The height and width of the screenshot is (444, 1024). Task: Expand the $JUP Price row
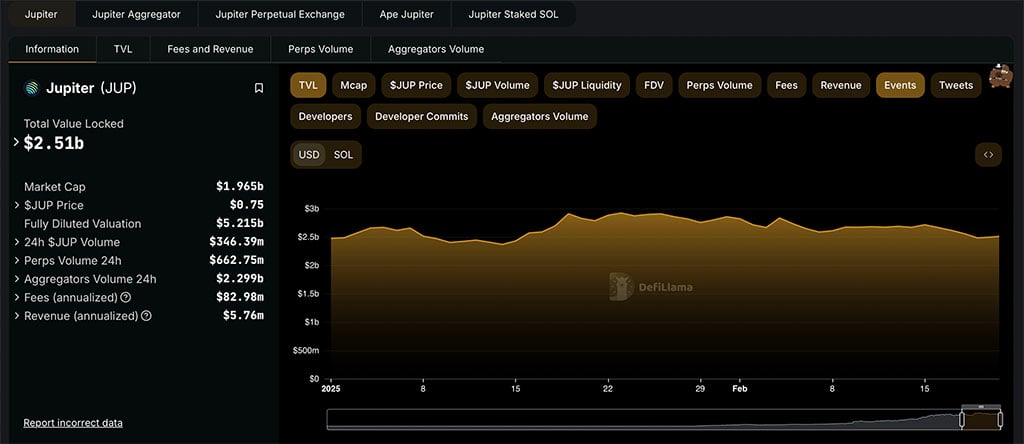click(16, 205)
